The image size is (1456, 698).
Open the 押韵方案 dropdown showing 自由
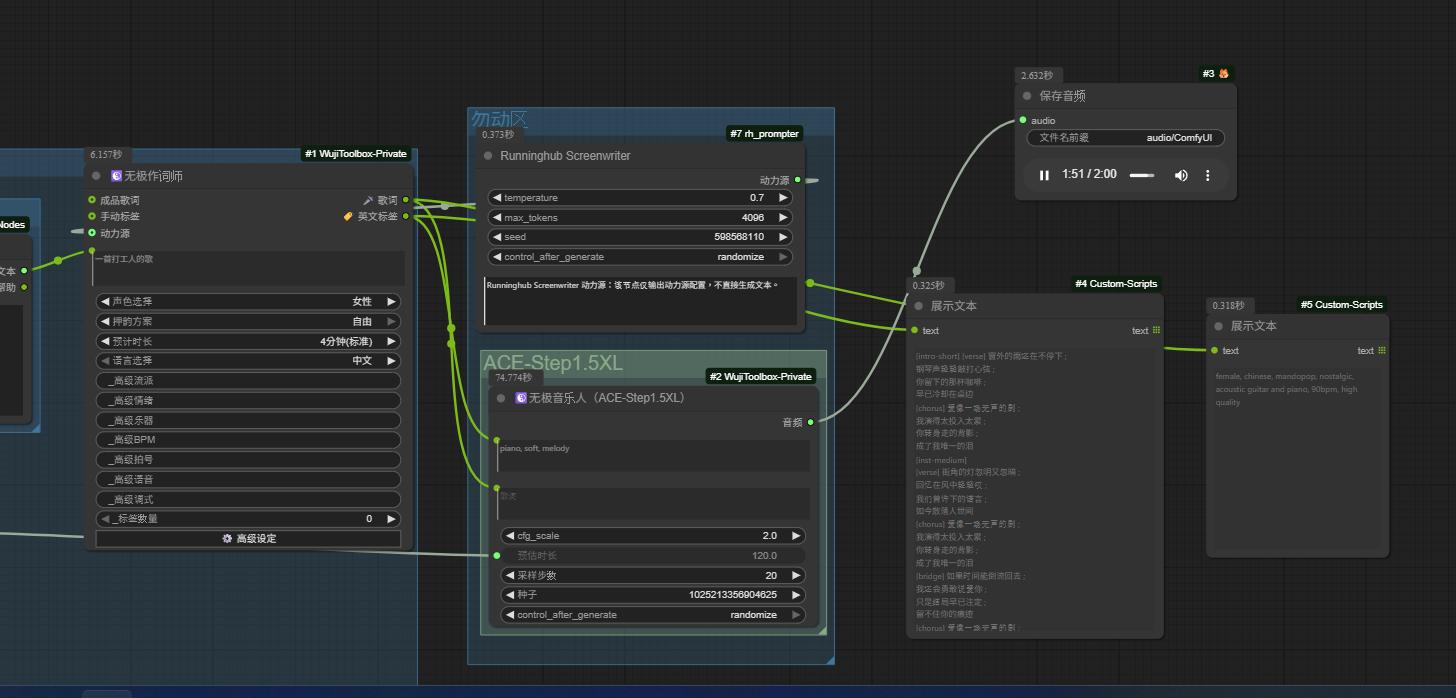[248, 321]
